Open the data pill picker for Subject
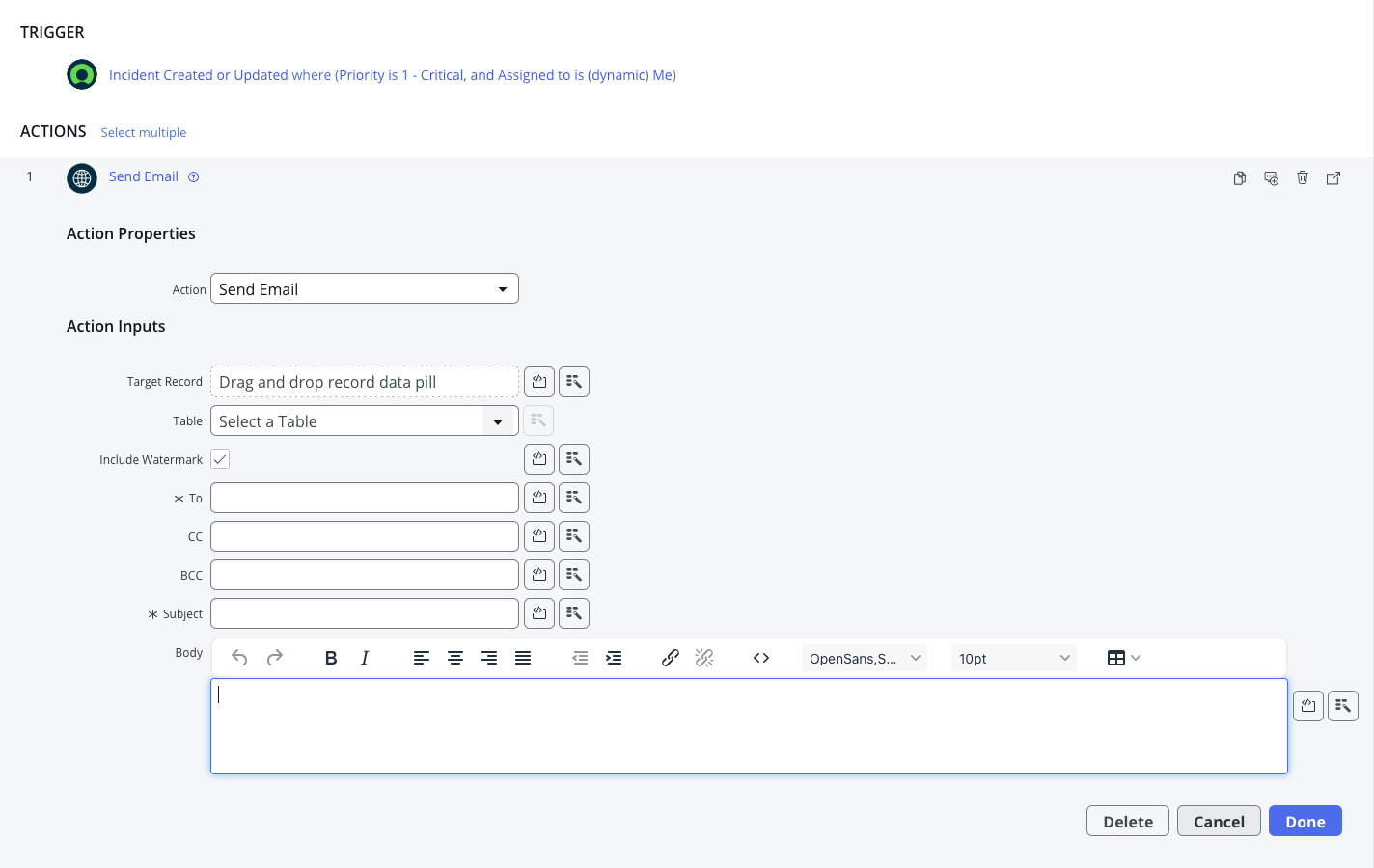Screen dimensions: 1374x868 click(574, 613)
